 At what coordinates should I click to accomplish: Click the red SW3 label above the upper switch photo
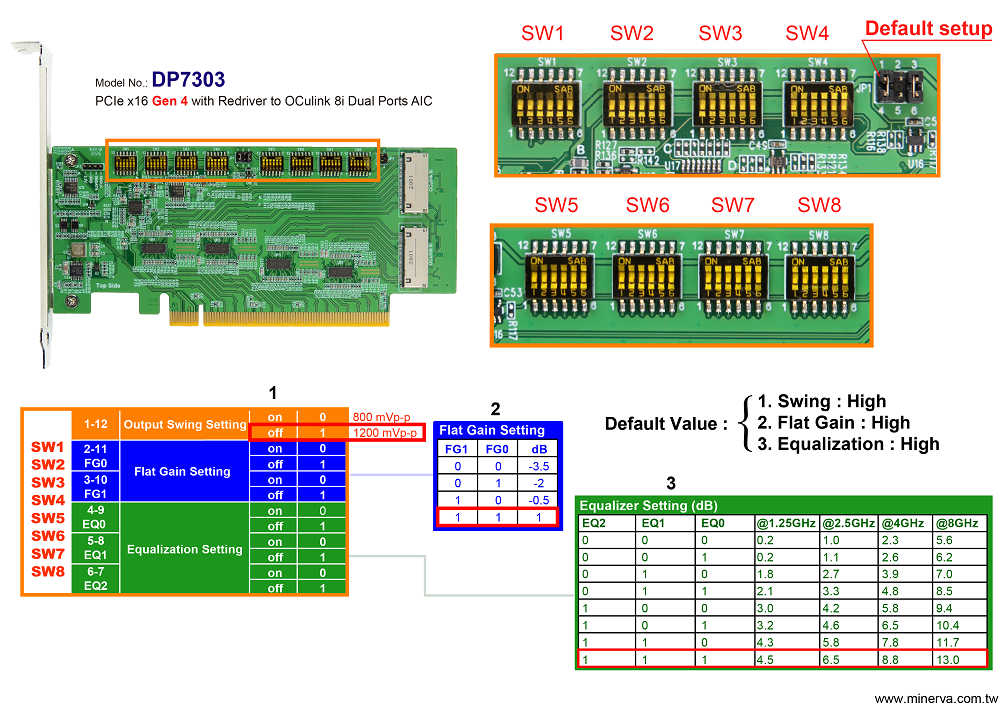click(721, 33)
